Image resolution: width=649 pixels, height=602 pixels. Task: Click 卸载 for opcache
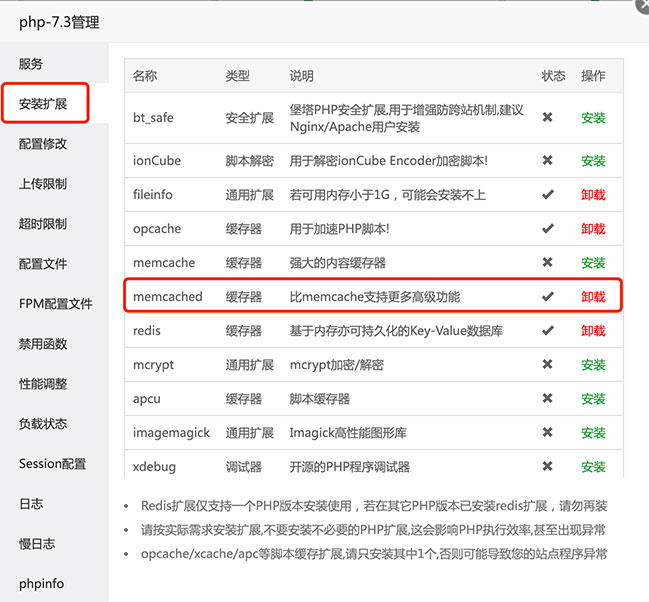tap(593, 229)
